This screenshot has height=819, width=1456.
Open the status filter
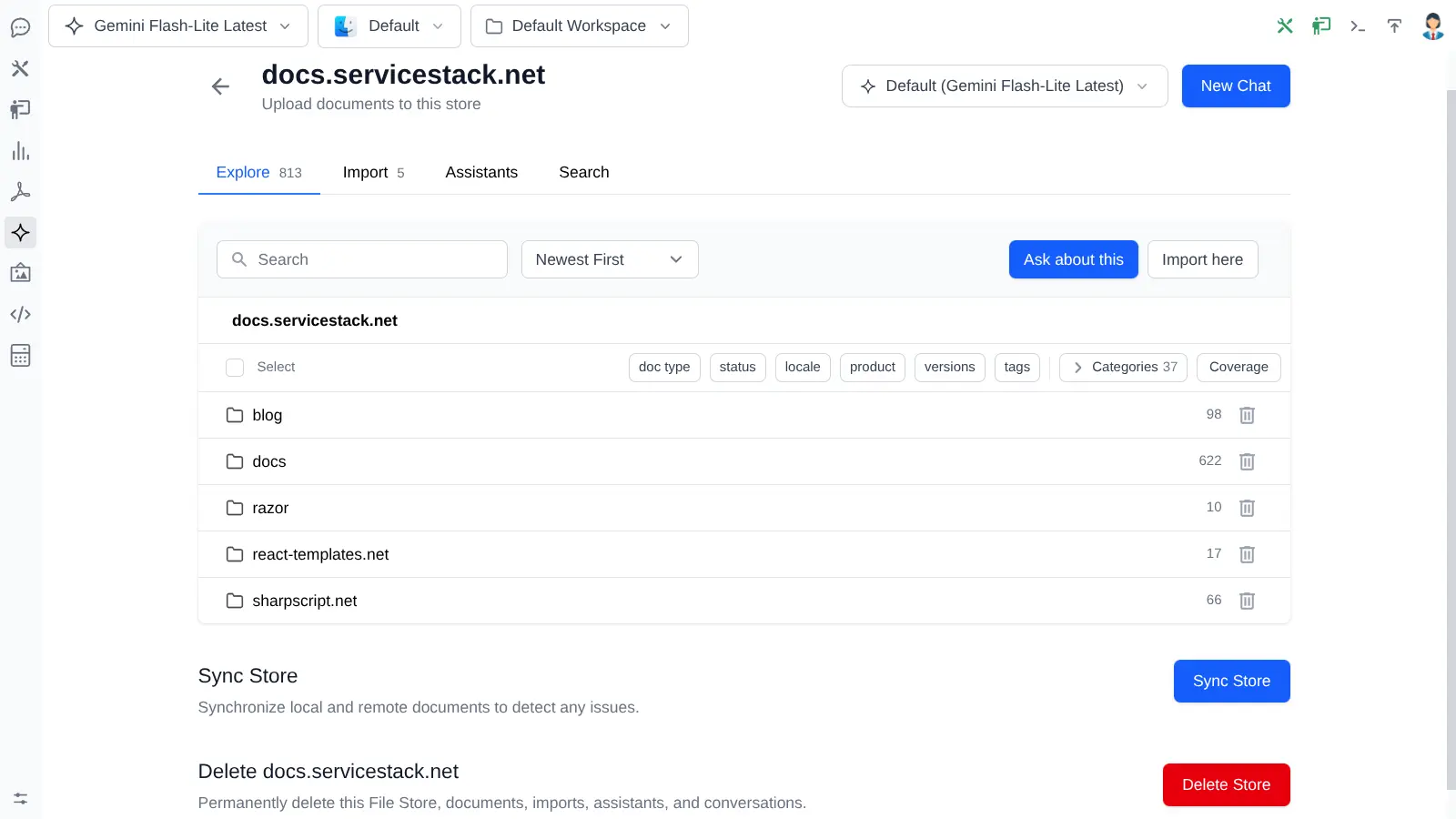[x=738, y=368]
